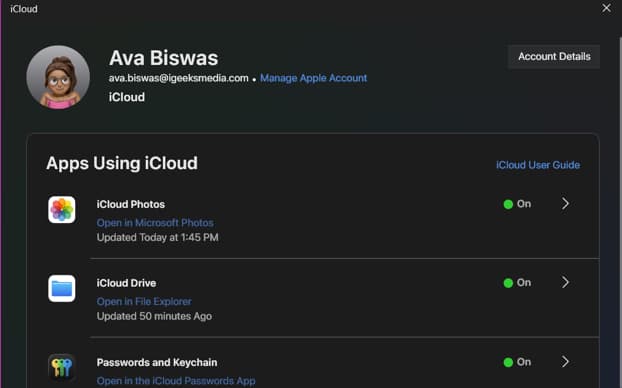Click the Ava Biswas name heading
The width and height of the screenshot is (622, 388).
coord(163,58)
